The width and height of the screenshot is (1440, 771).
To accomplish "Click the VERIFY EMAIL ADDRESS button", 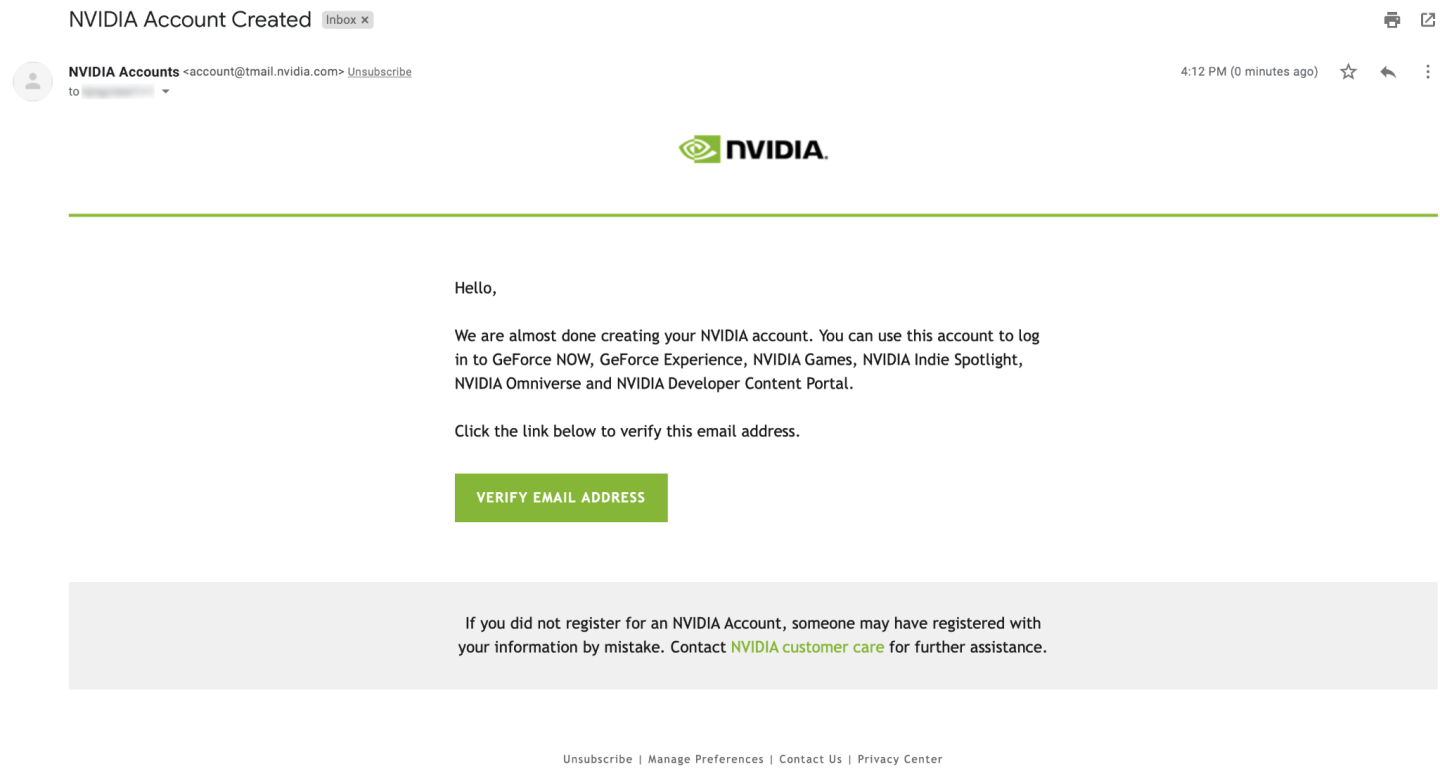I will [x=560, y=497].
